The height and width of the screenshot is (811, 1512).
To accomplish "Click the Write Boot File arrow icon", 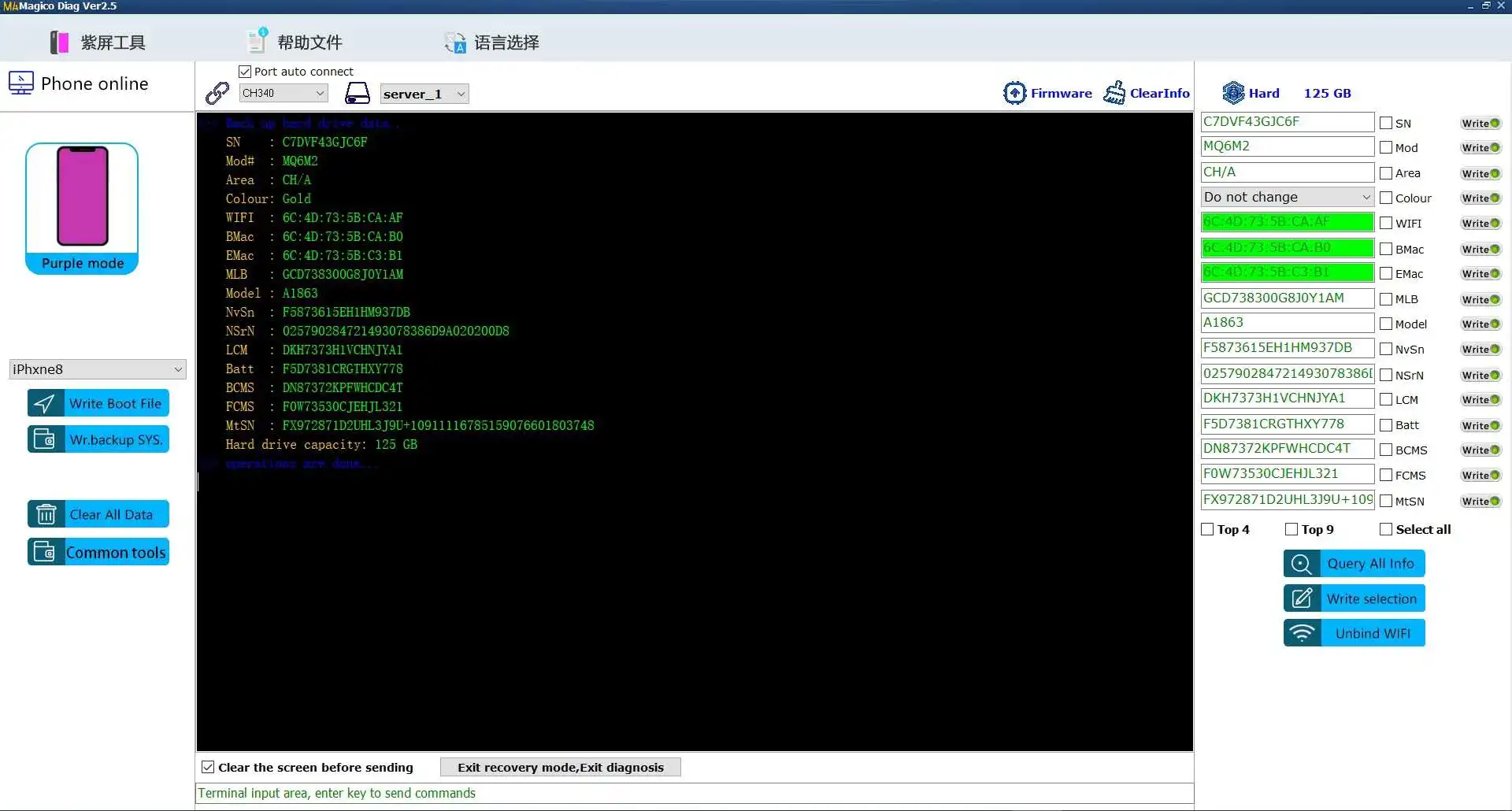I will coord(45,403).
